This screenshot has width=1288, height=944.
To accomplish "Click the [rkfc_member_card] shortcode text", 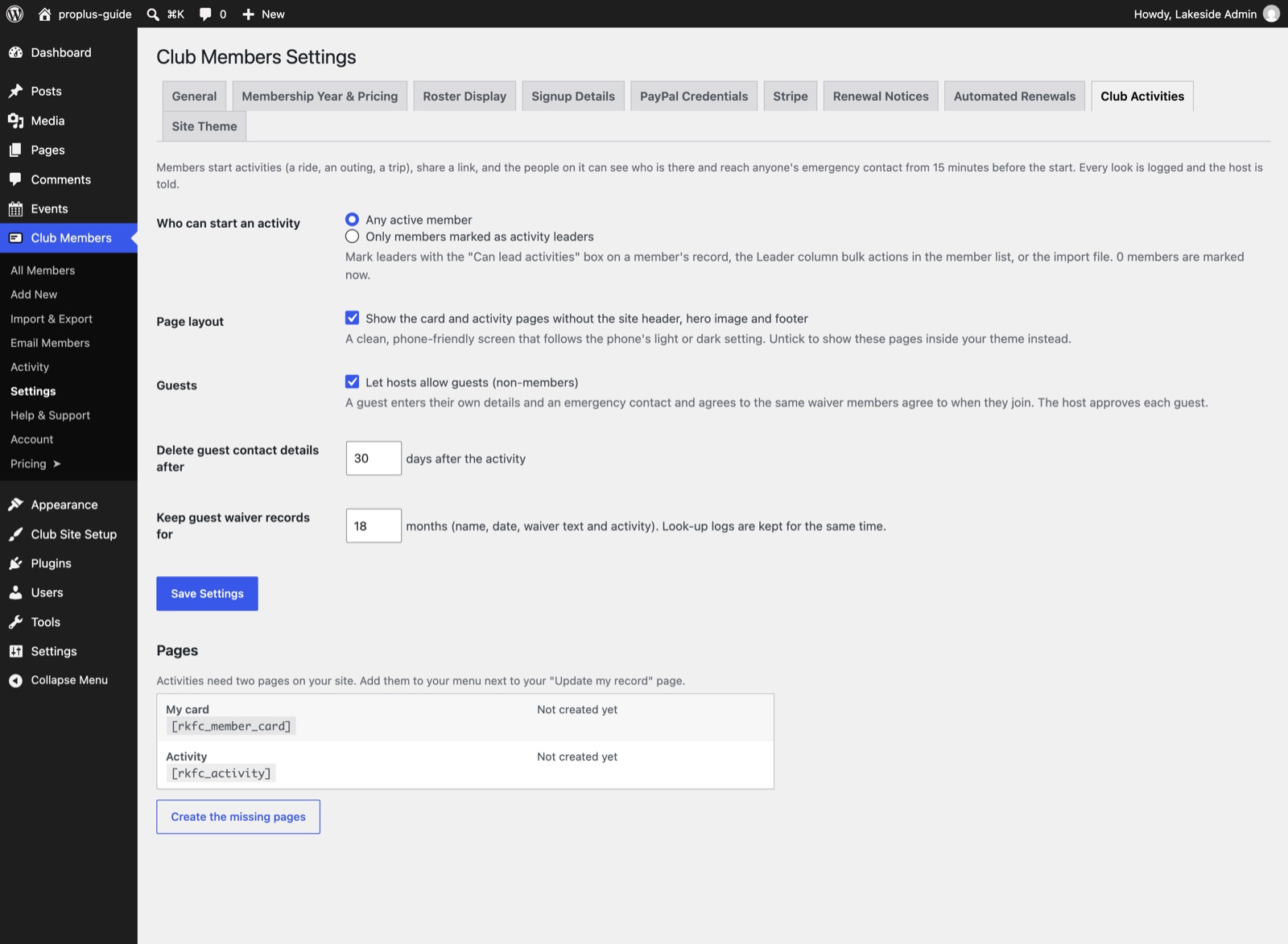I will [231, 726].
